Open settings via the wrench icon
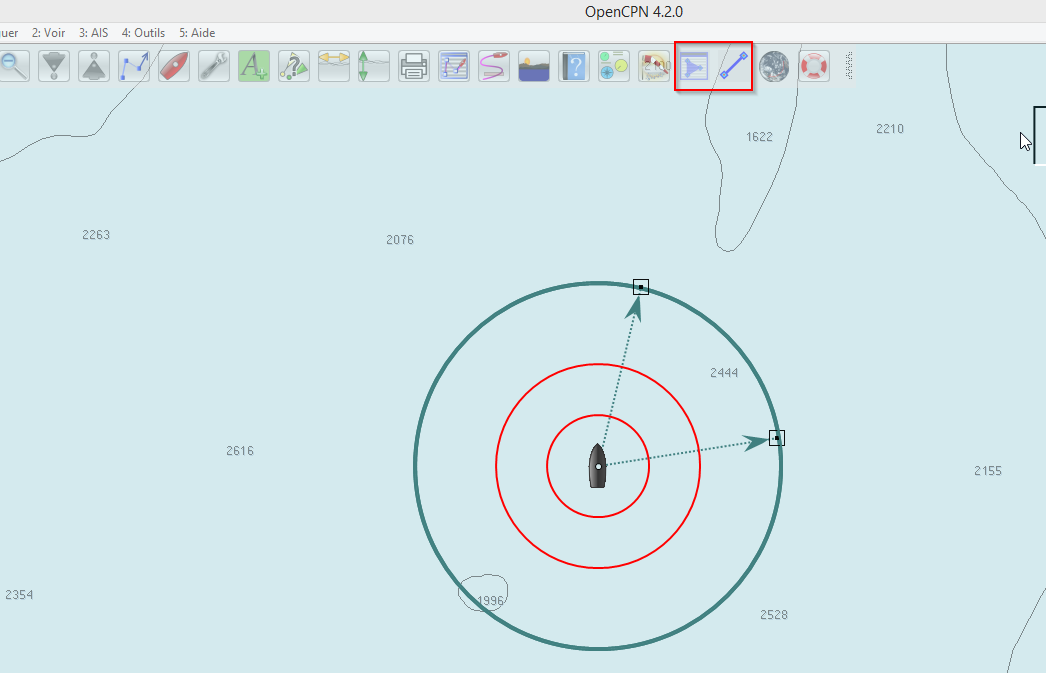The image size is (1046, 673). tap(214, 67)
